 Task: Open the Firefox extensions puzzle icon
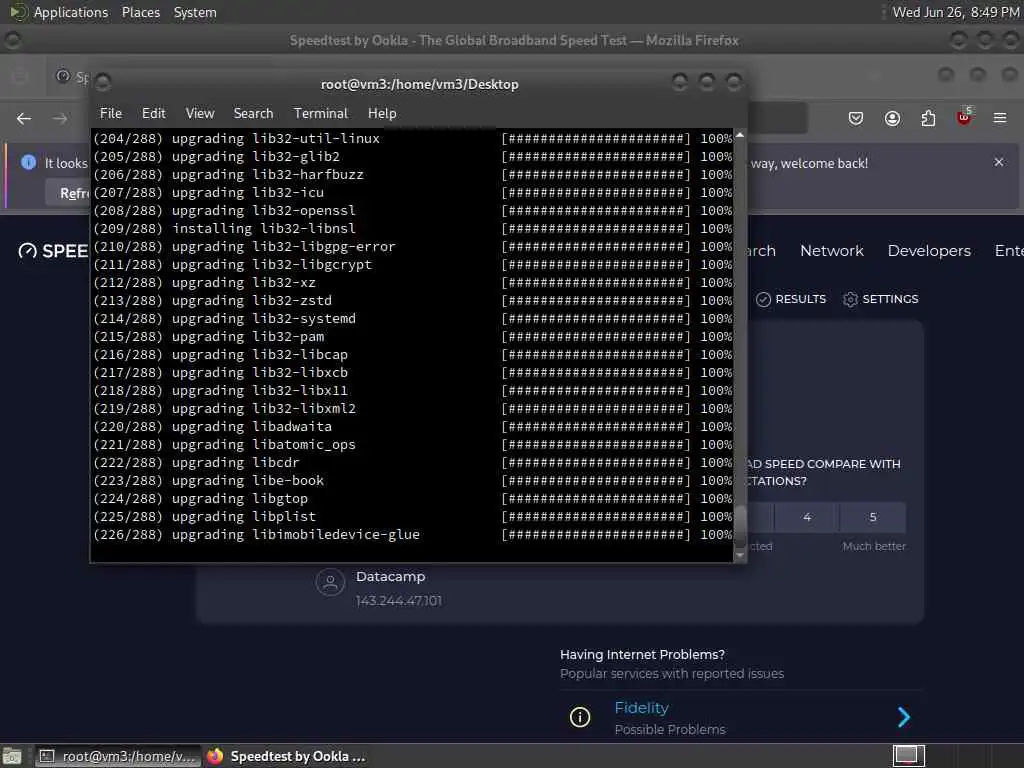(x=928, y=118)
